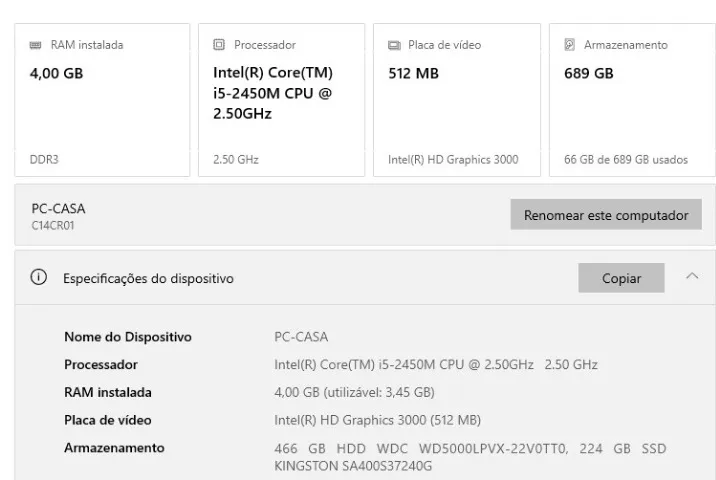
Task: Click the 66 GB de 689 GB usados text
Action: [626, 159]
